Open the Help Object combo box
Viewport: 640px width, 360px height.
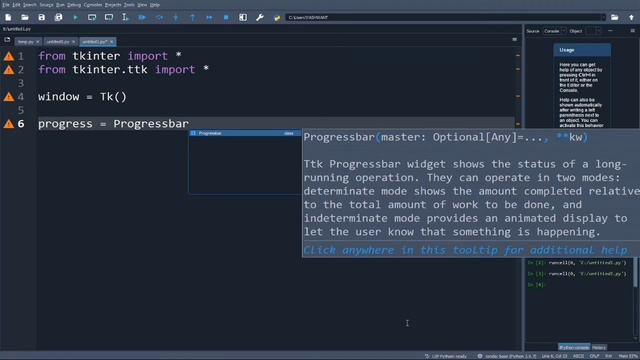click(593, 31)
